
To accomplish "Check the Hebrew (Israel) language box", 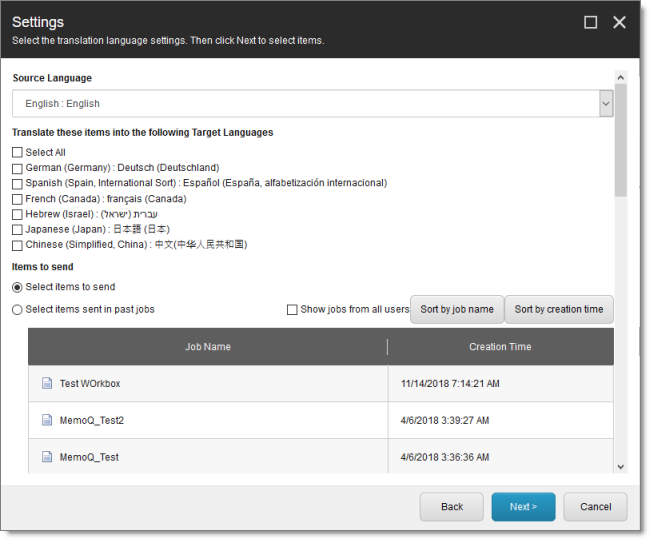I will click(x=17, y=215).
